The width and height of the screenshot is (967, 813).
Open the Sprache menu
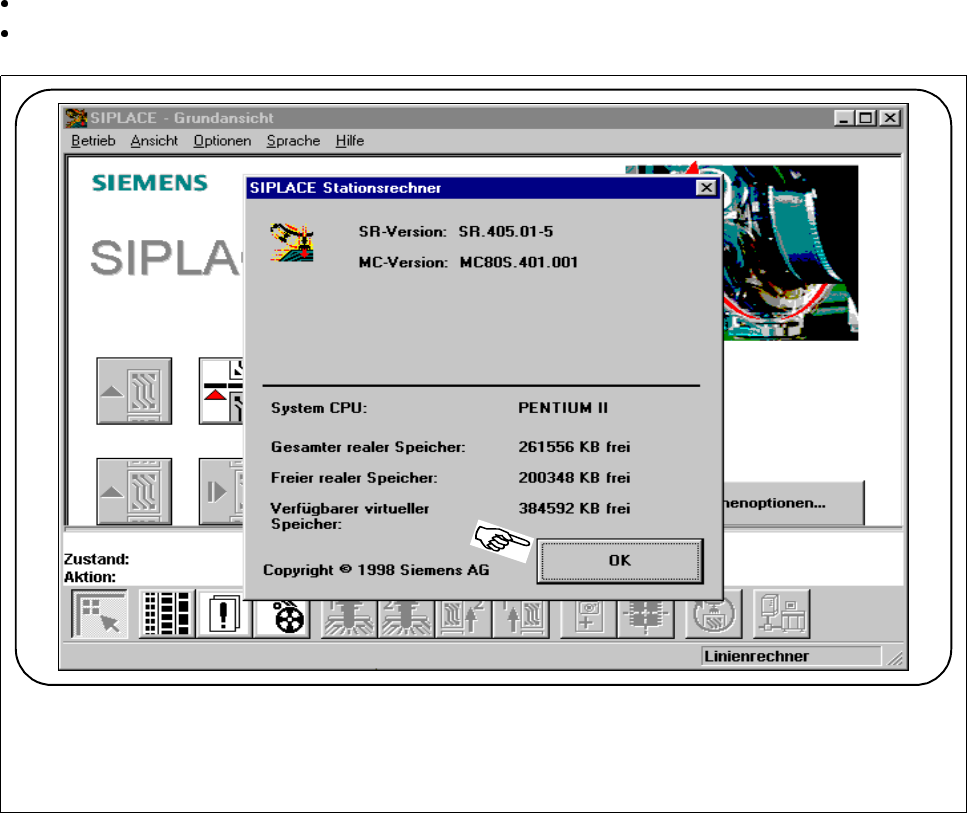pyautogui.click(x=293, y=141)
